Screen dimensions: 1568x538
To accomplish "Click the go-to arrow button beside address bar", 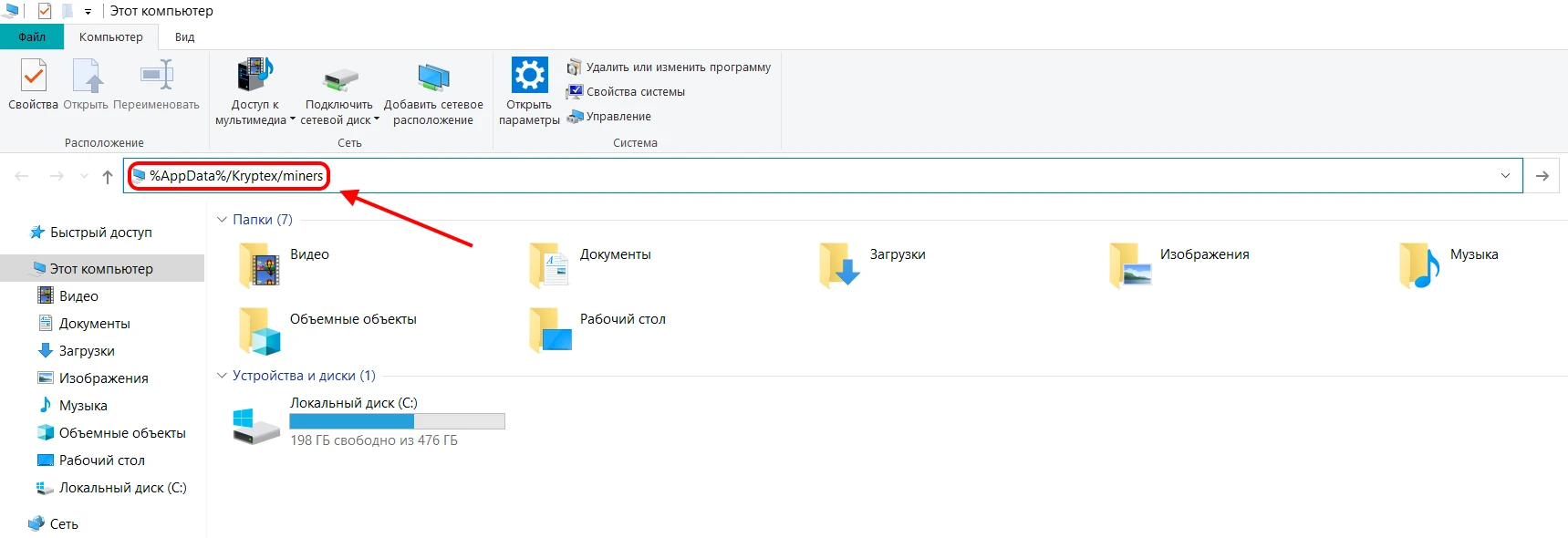I will pos(1542,176).
